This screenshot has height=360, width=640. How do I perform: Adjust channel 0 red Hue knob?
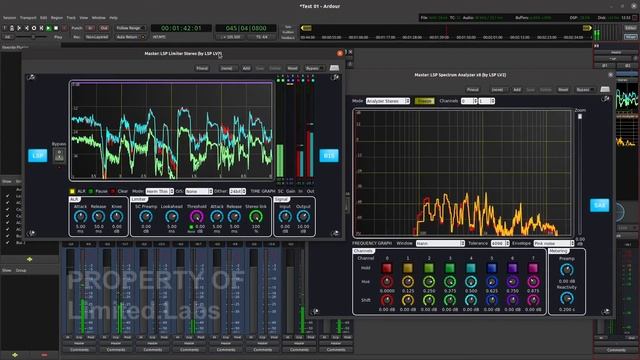(387, 282)
